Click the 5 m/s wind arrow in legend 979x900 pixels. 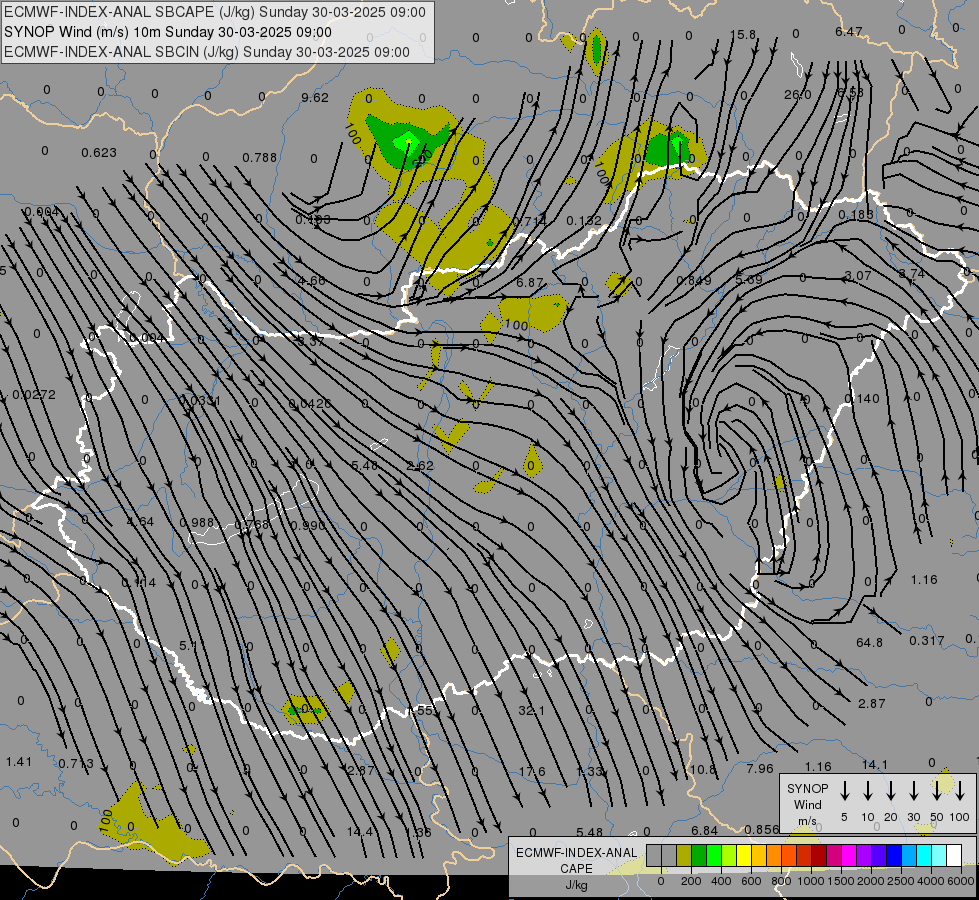[x=845, y=791]
